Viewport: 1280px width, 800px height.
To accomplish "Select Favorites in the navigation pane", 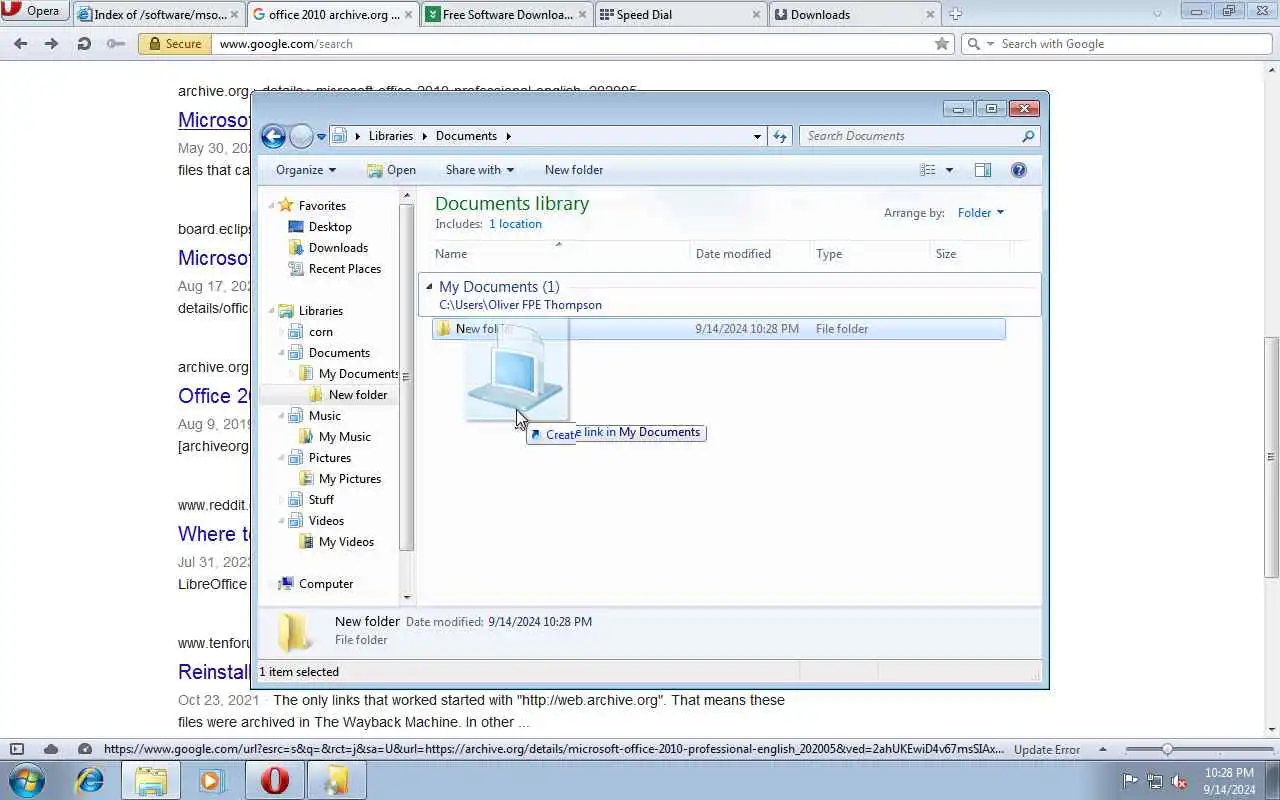I will (322, 205).
